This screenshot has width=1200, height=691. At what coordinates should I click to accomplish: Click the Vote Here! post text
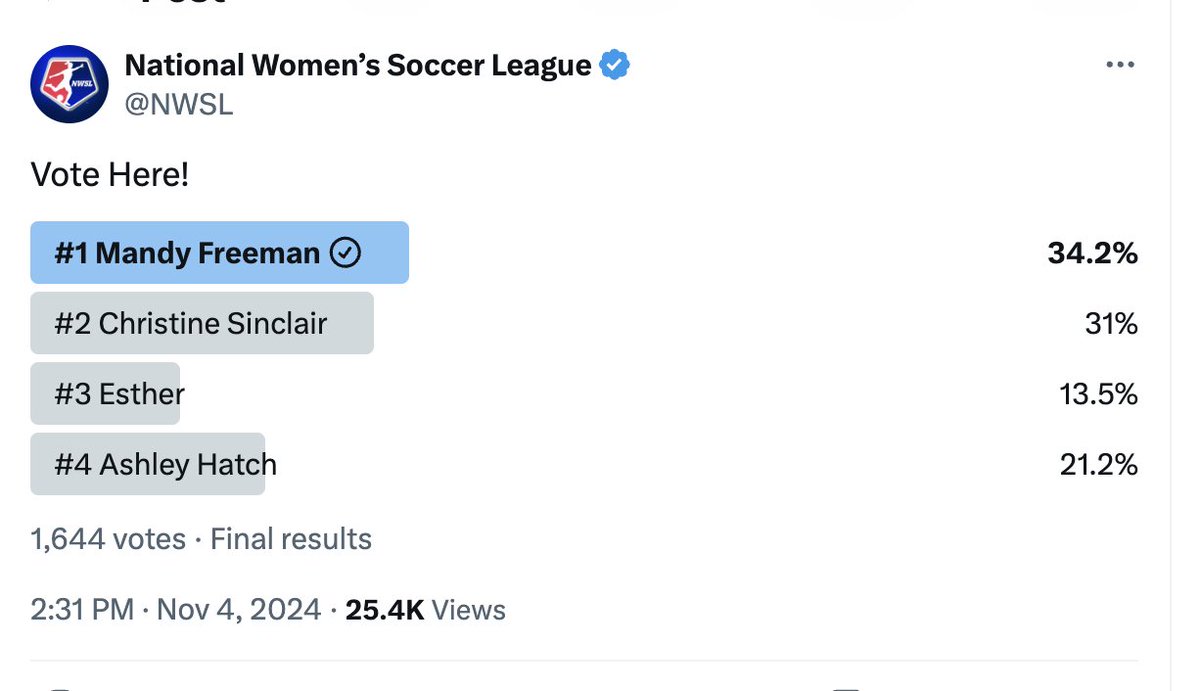tap(110, 175)
